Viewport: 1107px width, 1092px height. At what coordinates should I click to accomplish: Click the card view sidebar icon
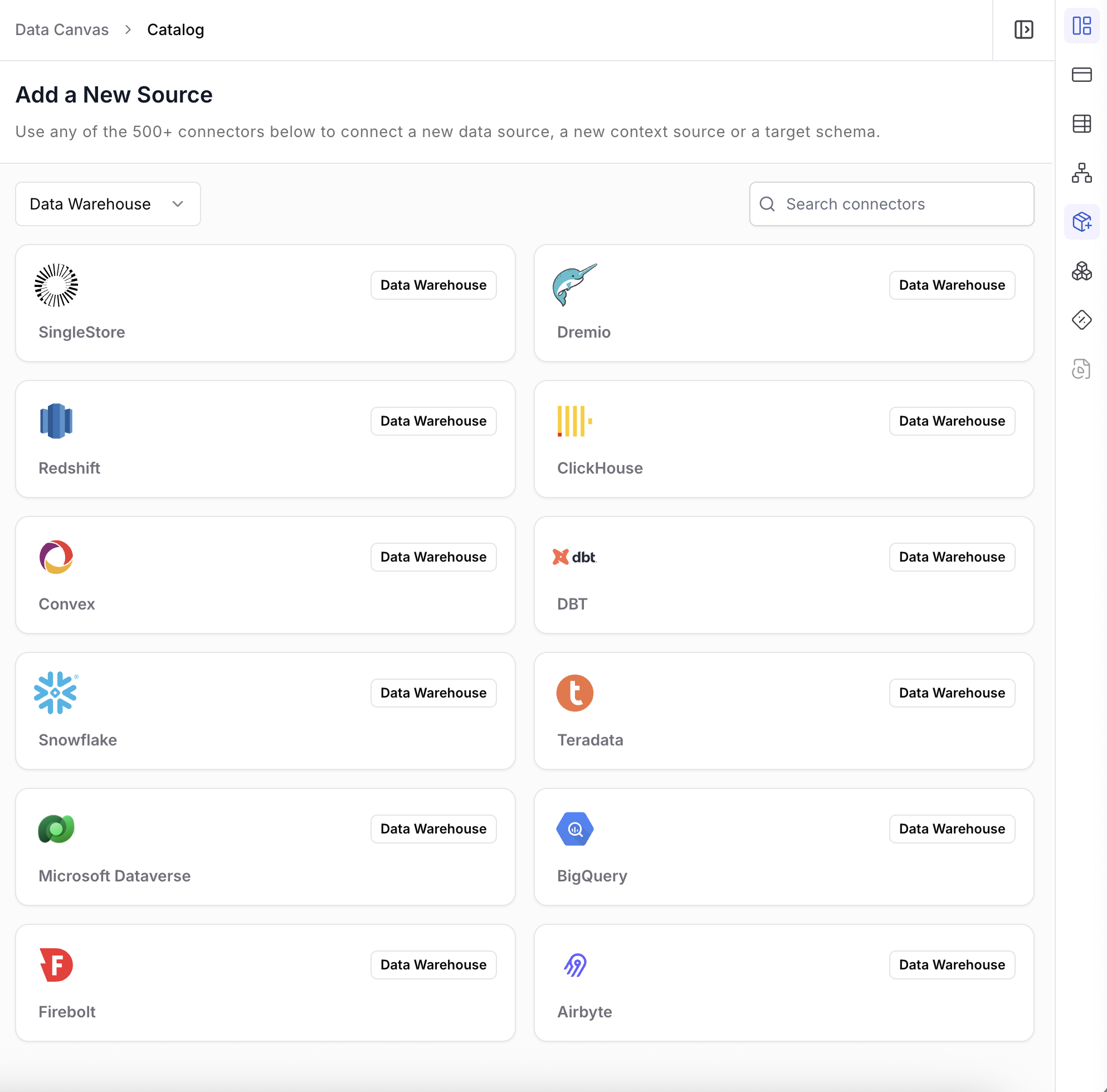1081,75
